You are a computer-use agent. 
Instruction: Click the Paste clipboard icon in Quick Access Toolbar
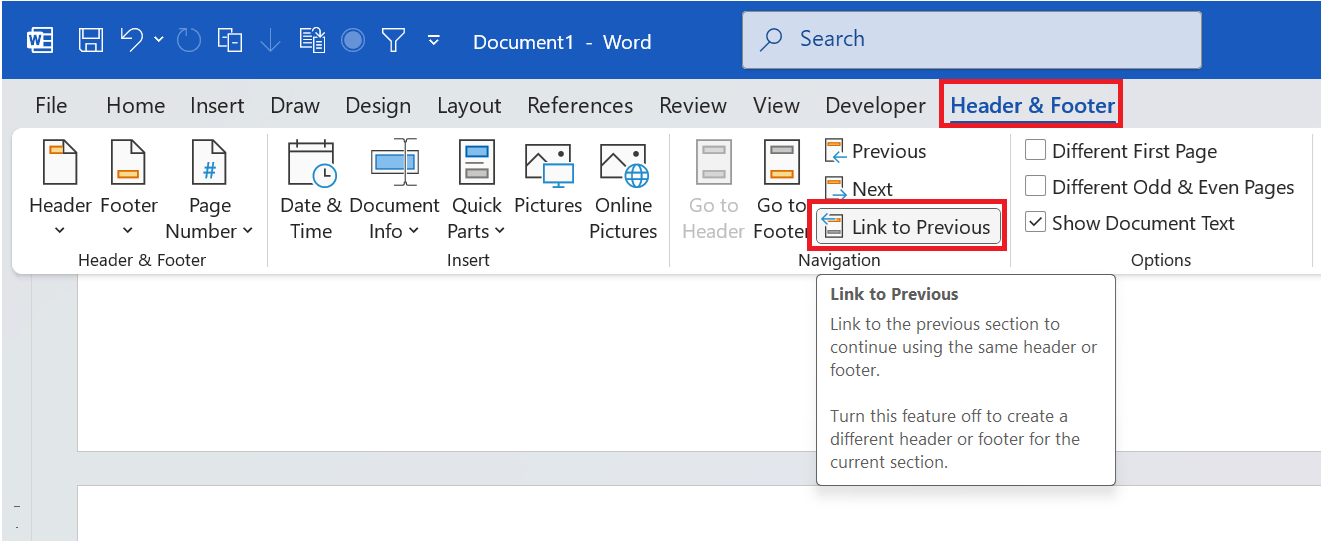tap(312, 41)
